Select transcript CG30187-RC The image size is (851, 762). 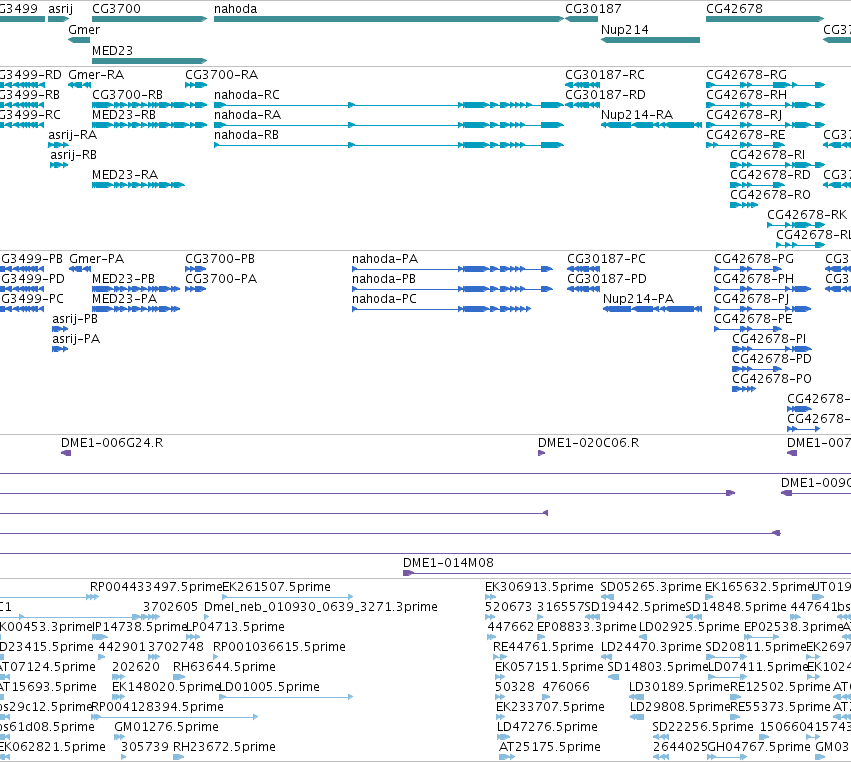pos(582,85)
